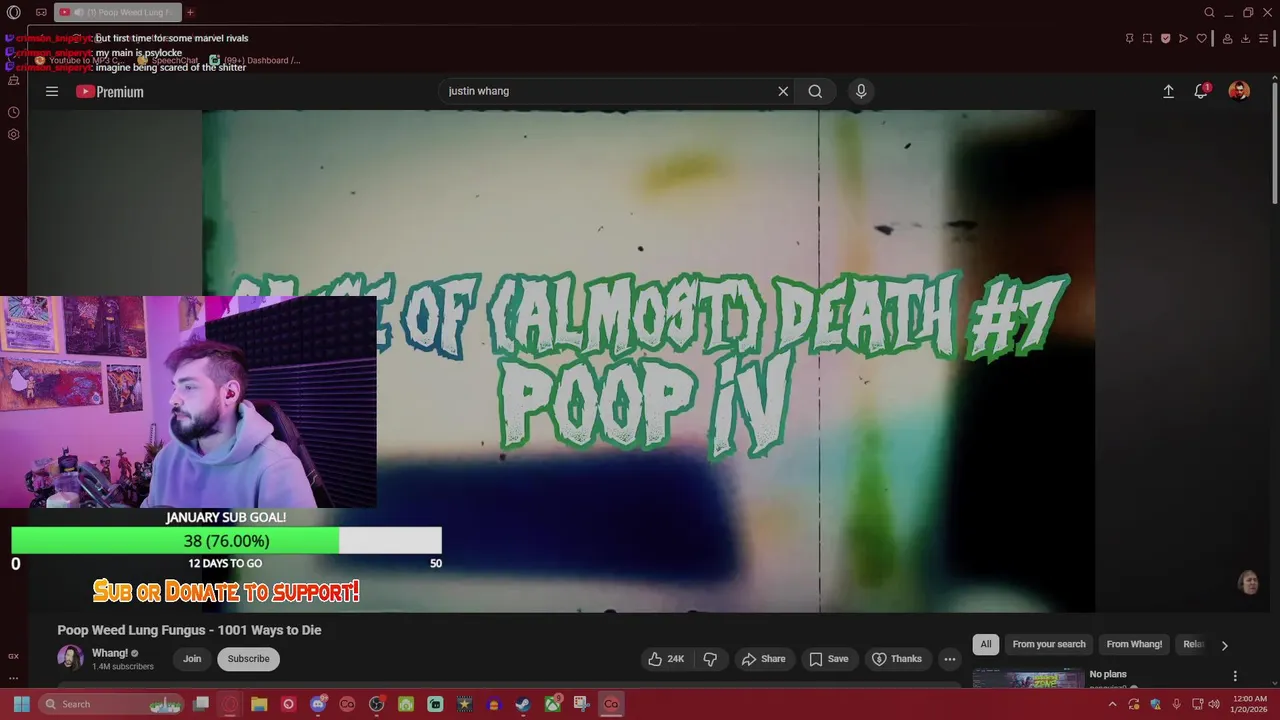The height and width of the screenshot is (720, 1280).
Task: Clear the search box with the X
Action: point(783,91)
